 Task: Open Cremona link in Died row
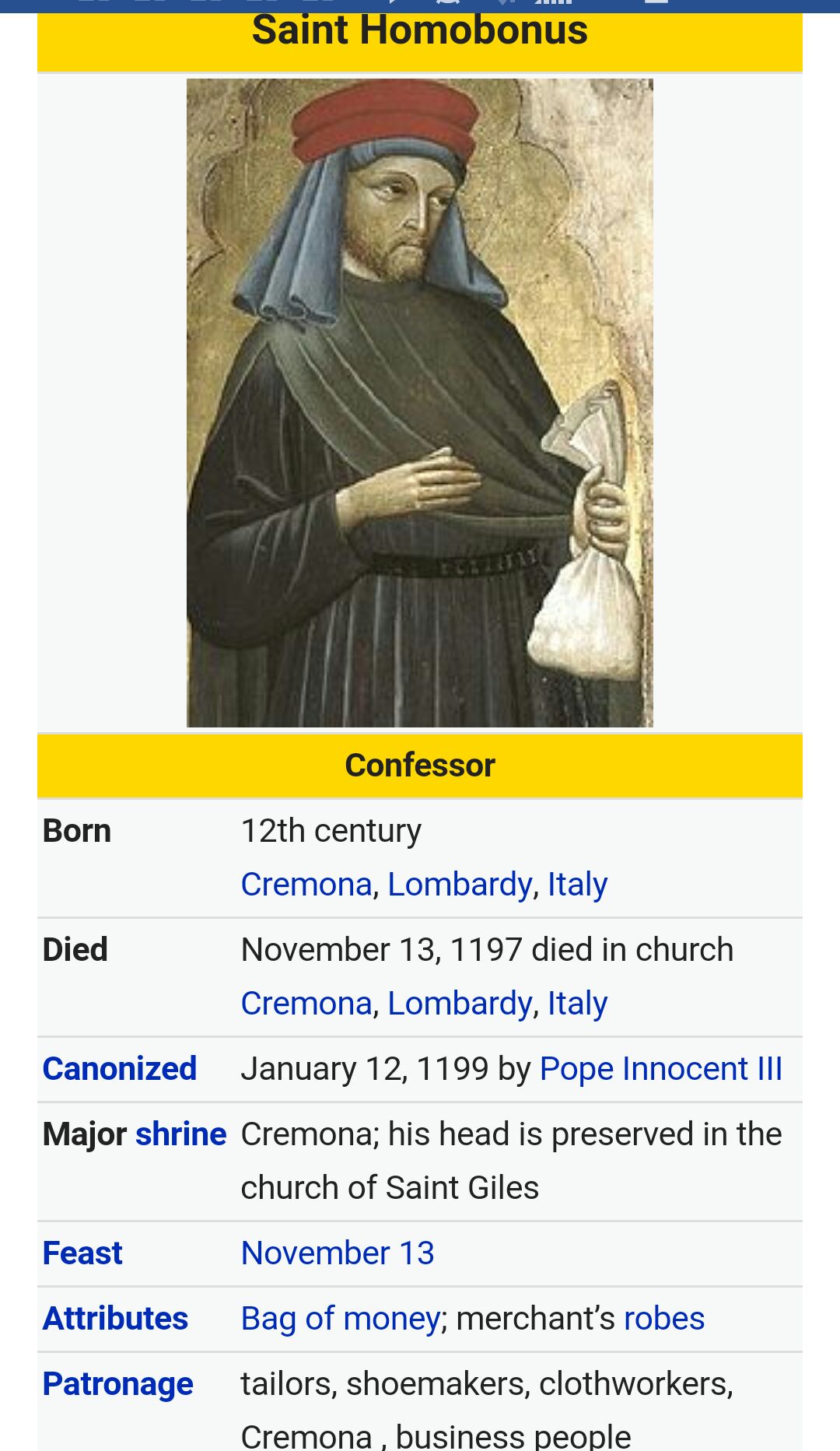pos(306,1004)
